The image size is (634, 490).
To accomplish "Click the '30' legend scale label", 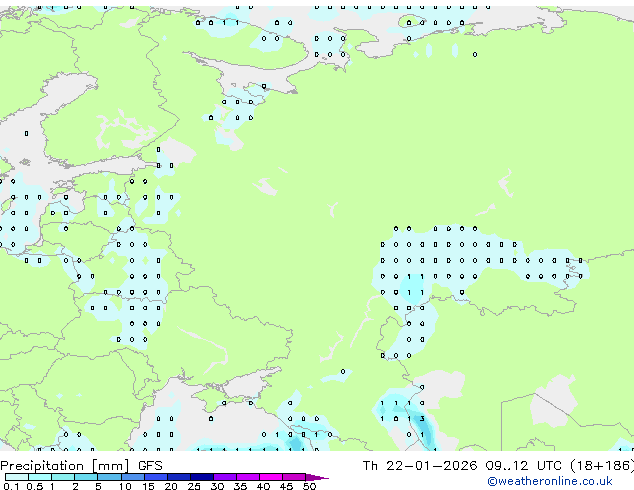I will [x=217, y=486].
